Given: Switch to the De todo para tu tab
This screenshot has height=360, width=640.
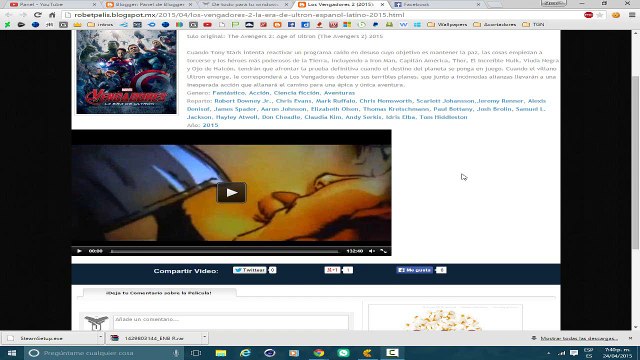Looking at the screenshot, I should [245, 4].
